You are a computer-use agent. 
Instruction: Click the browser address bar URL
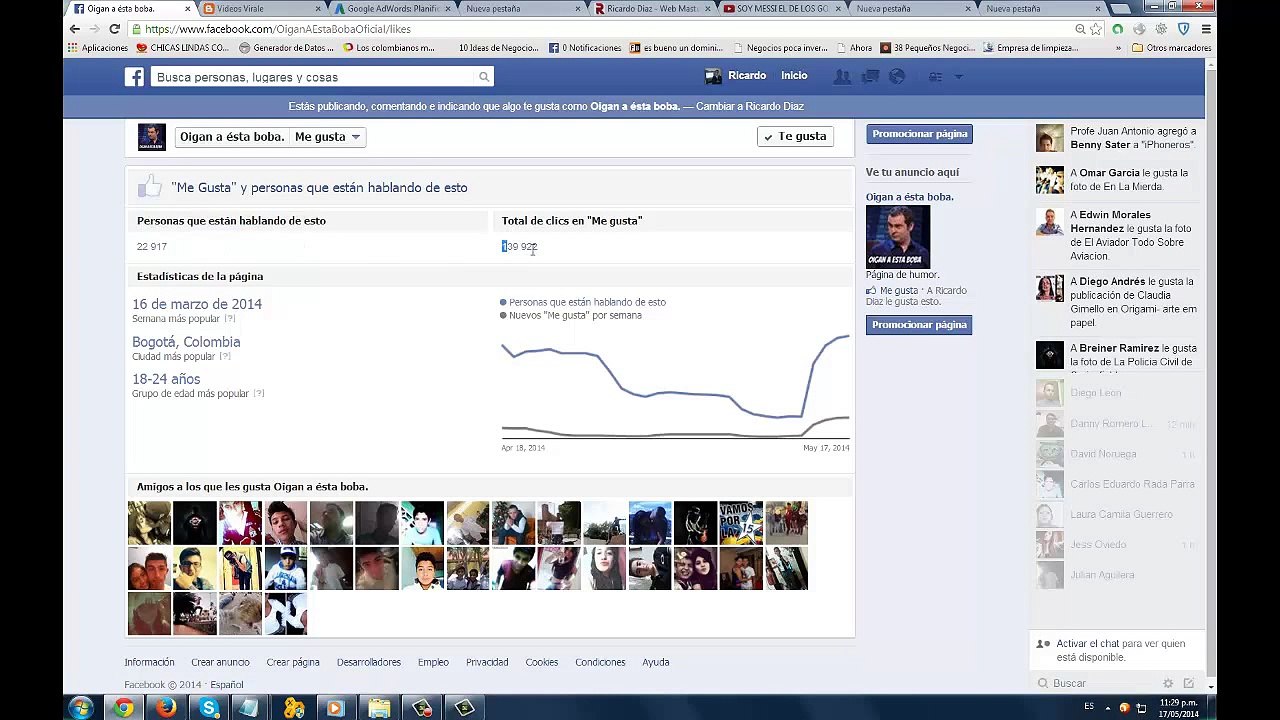[278, 29]
